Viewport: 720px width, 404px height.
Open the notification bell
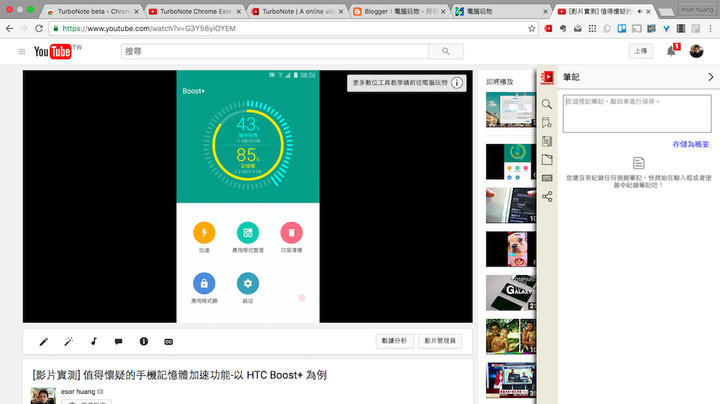coord(671,51)
